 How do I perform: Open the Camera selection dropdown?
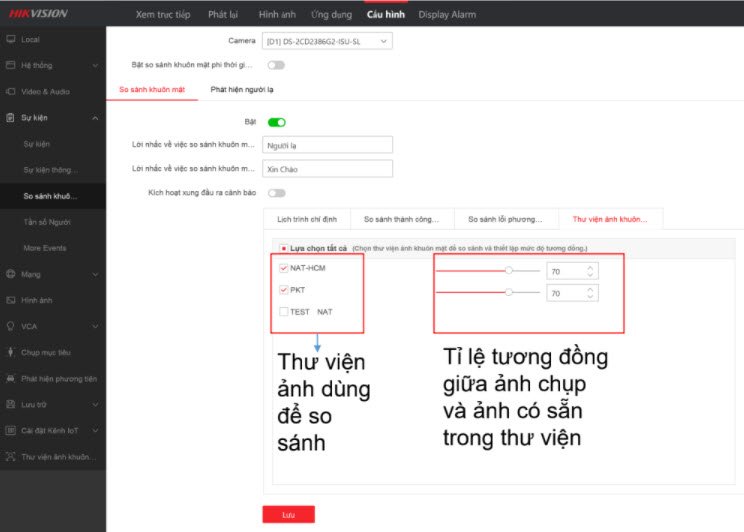[x=327, y=41]
